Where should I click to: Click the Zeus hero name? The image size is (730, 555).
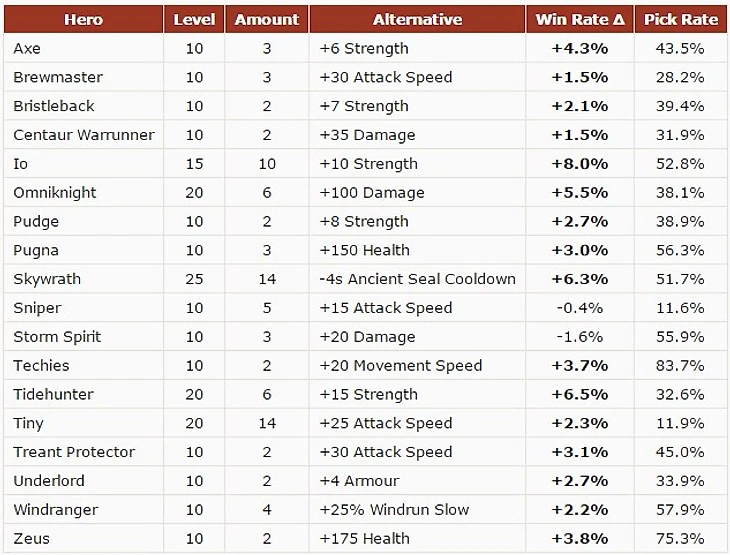coord(32,539)
